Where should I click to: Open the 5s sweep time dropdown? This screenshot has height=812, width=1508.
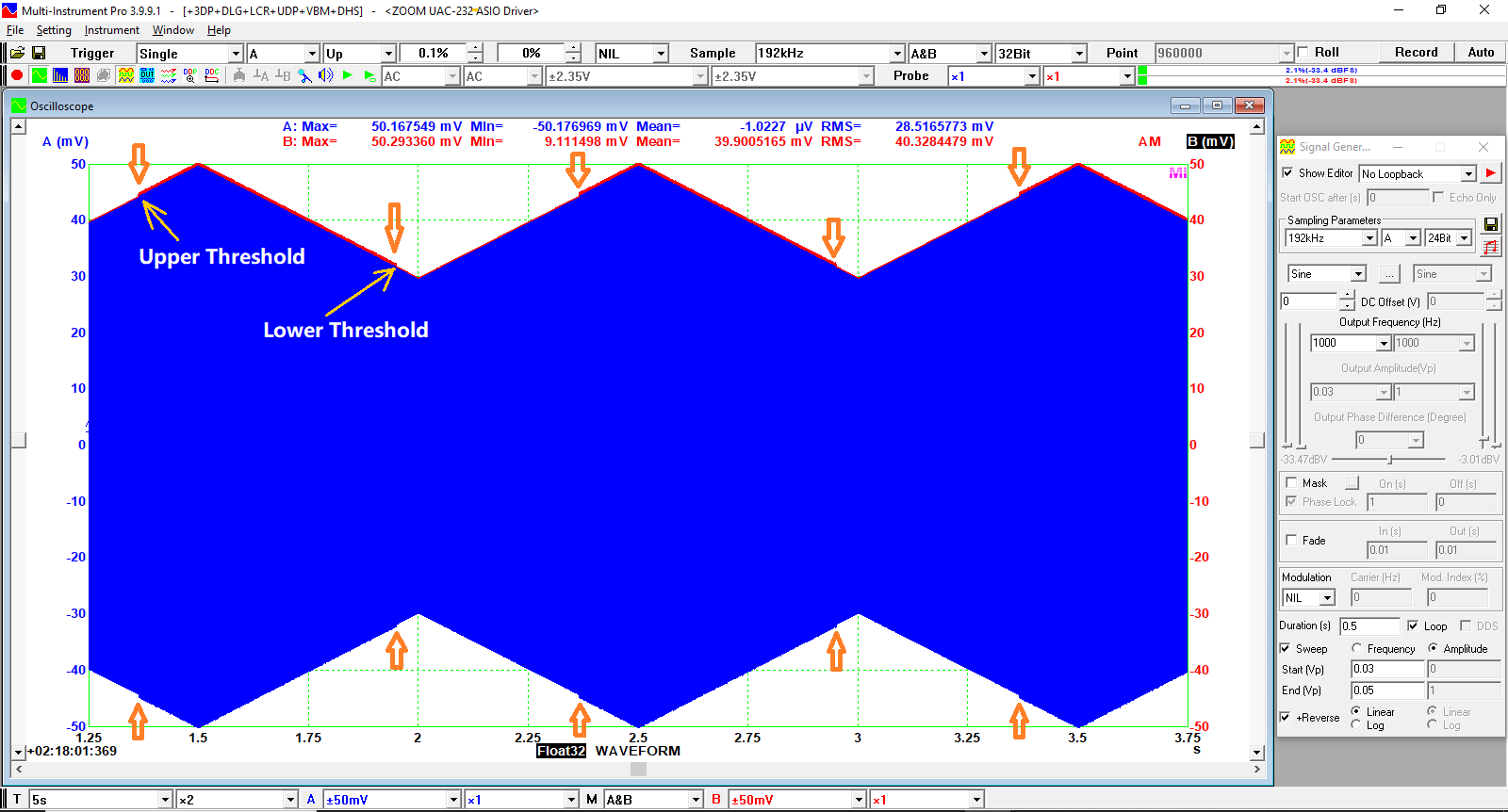coord(166,800)
